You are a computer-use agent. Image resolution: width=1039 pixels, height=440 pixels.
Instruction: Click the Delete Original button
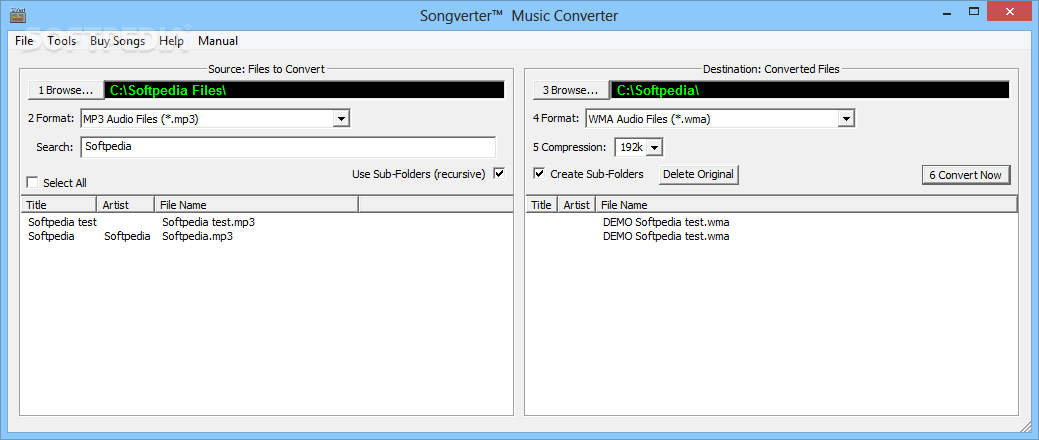tap(698, 174)
